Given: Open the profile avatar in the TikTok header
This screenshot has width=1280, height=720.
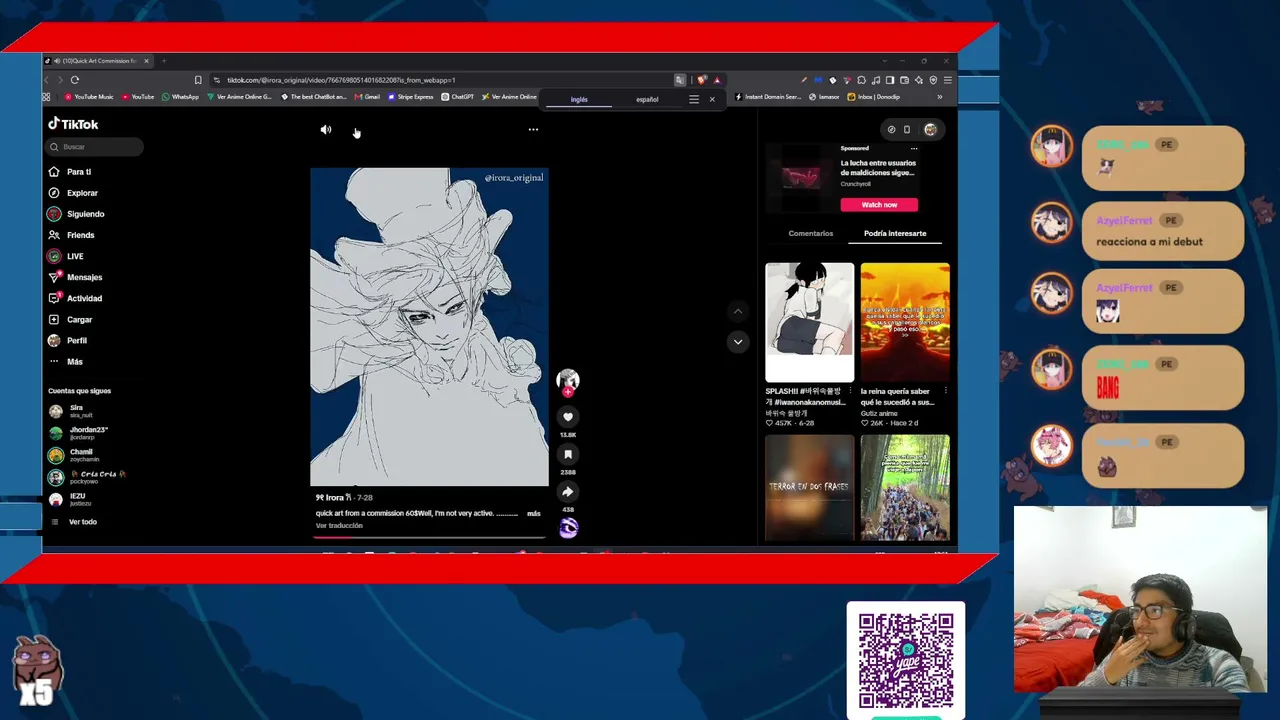Looking at the screenshot, I should coord(930,129).
